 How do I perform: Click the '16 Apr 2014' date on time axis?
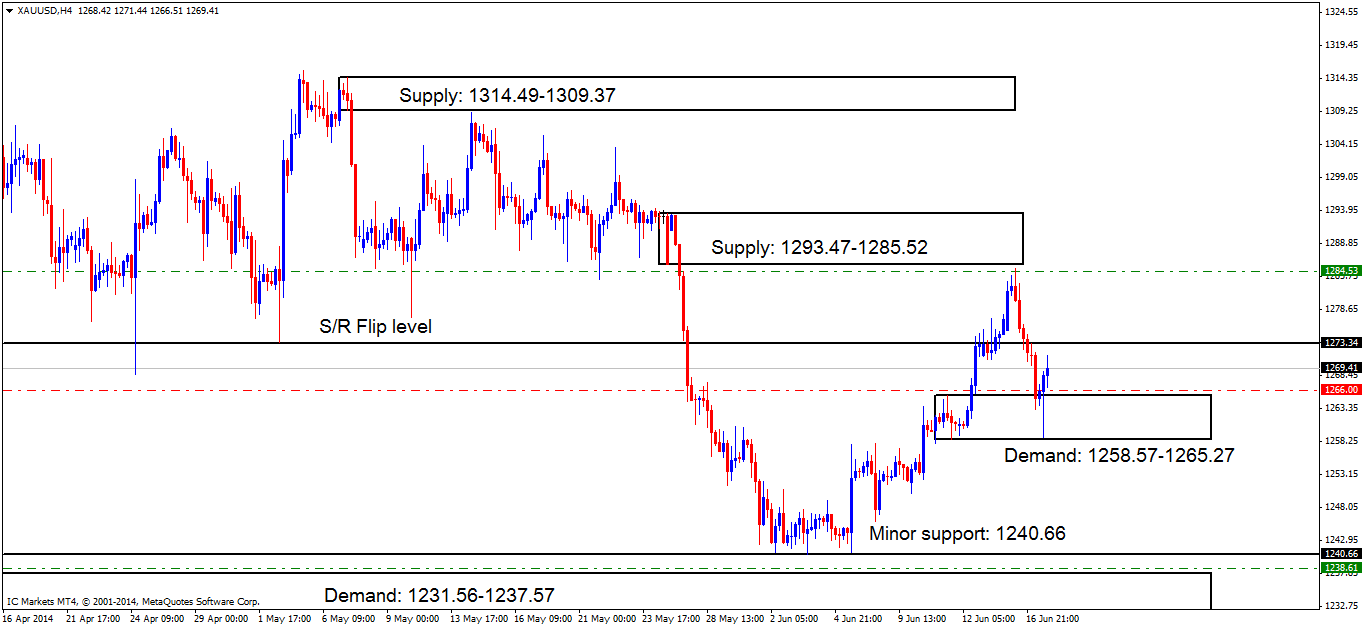(28, 619)
